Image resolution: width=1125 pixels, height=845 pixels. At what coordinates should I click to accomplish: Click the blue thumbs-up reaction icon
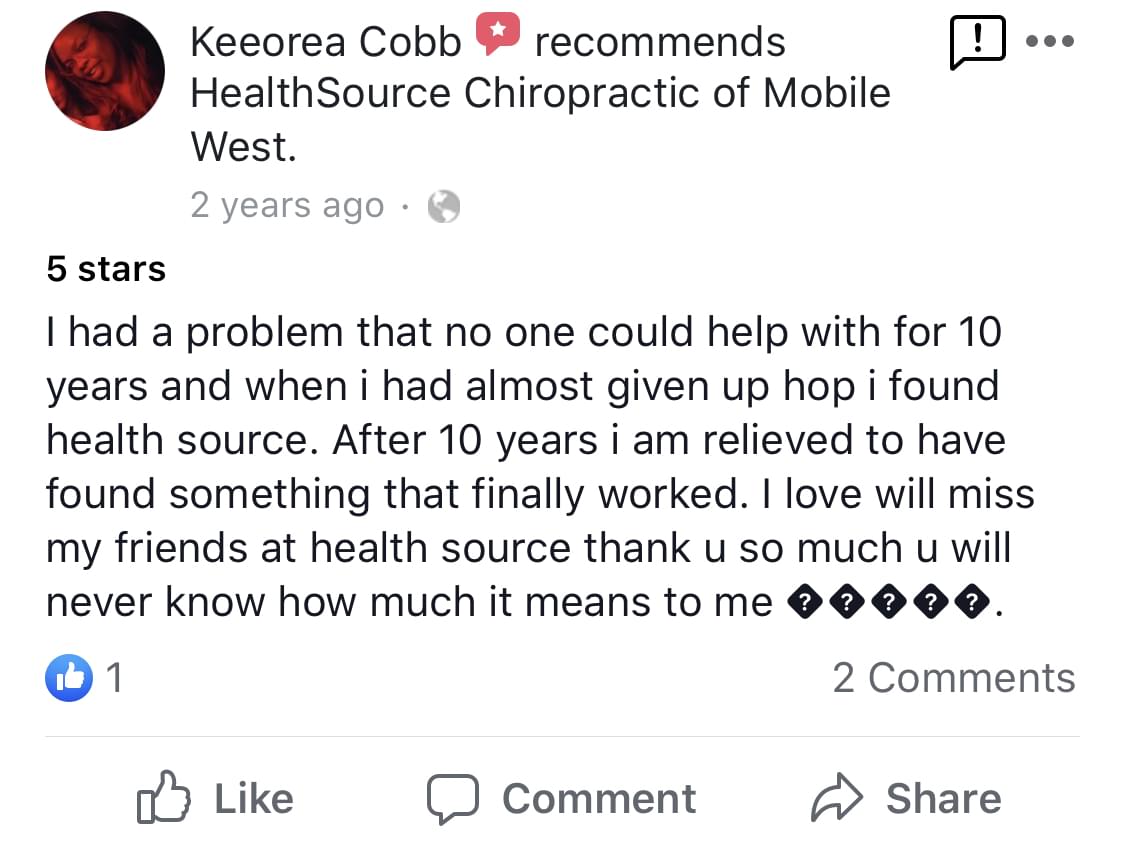(69, 677)
